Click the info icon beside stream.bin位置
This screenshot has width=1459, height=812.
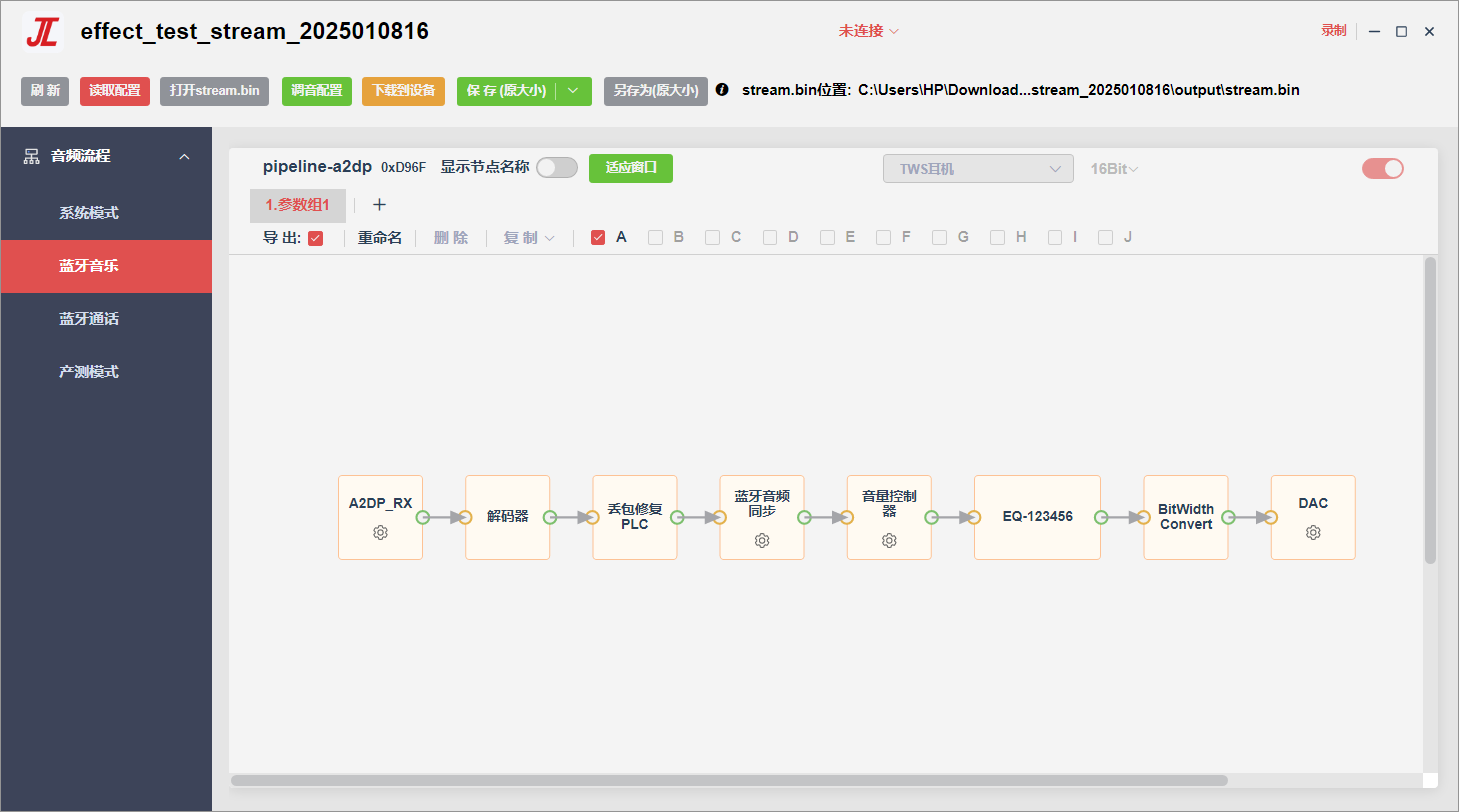[x=722, y=90]
